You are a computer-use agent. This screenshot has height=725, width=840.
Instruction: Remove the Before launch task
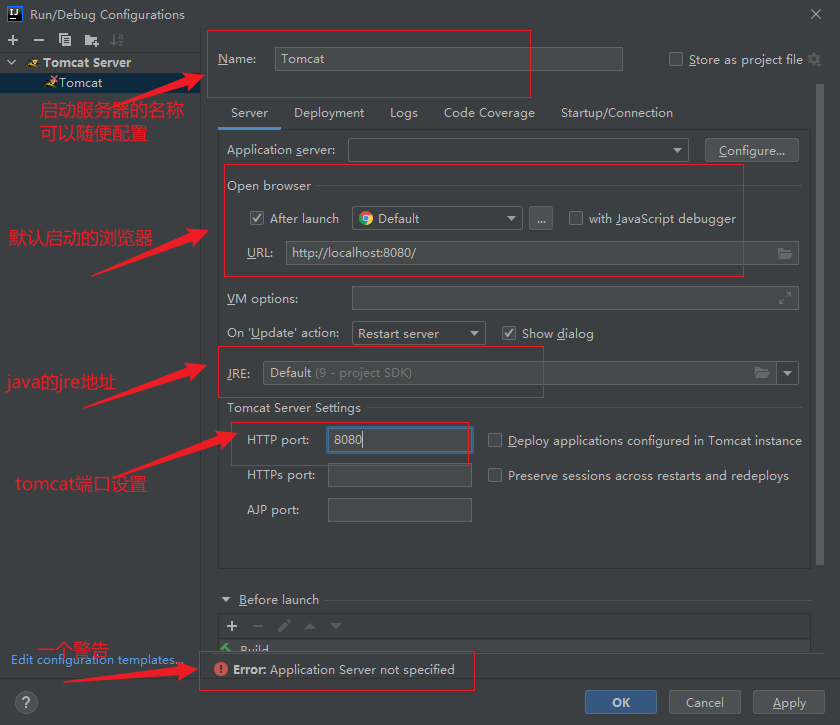pyautogui.click(x=258, y=626)
